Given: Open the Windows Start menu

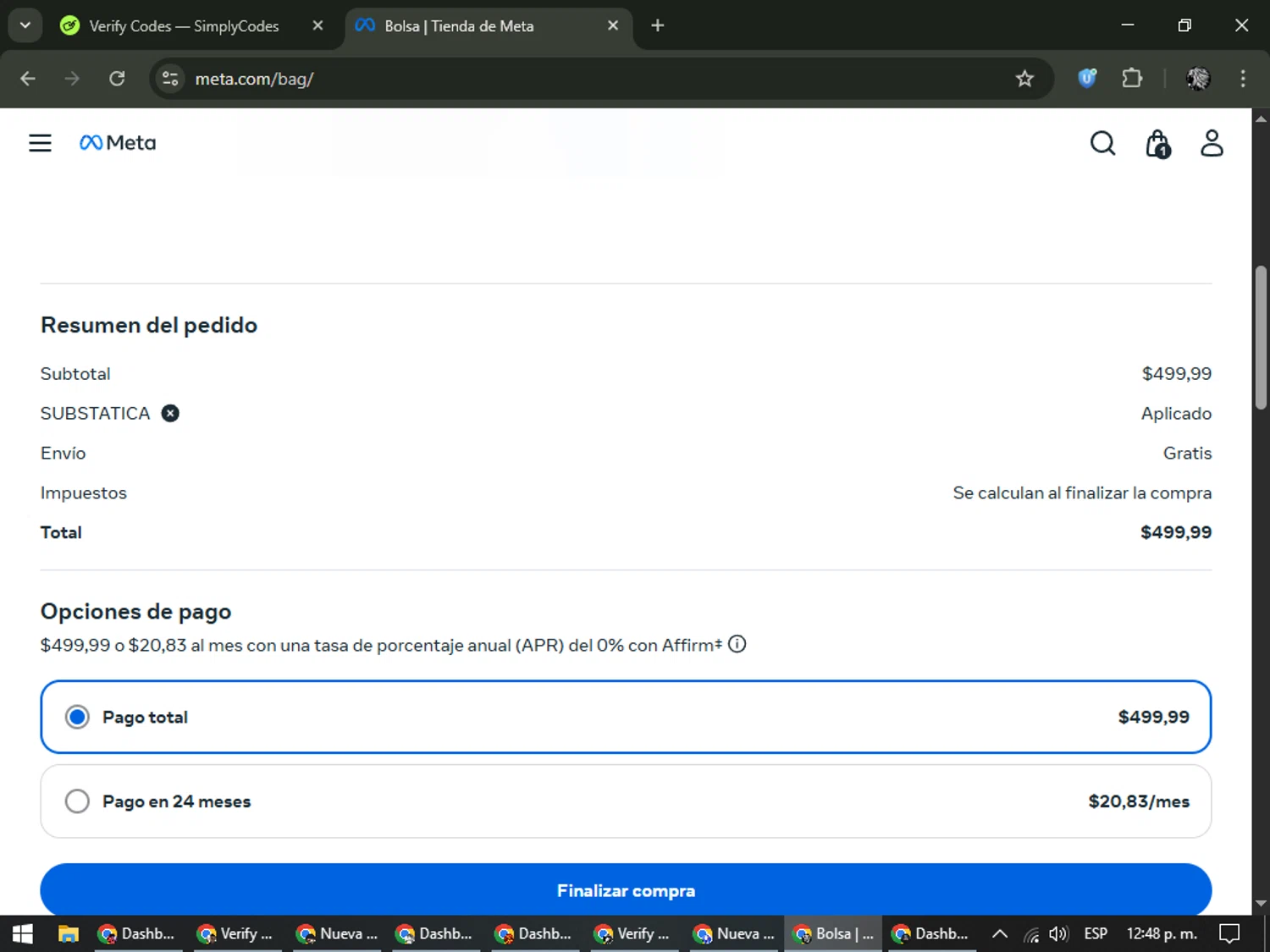Looking at the screenshot, I should point(23,933).
